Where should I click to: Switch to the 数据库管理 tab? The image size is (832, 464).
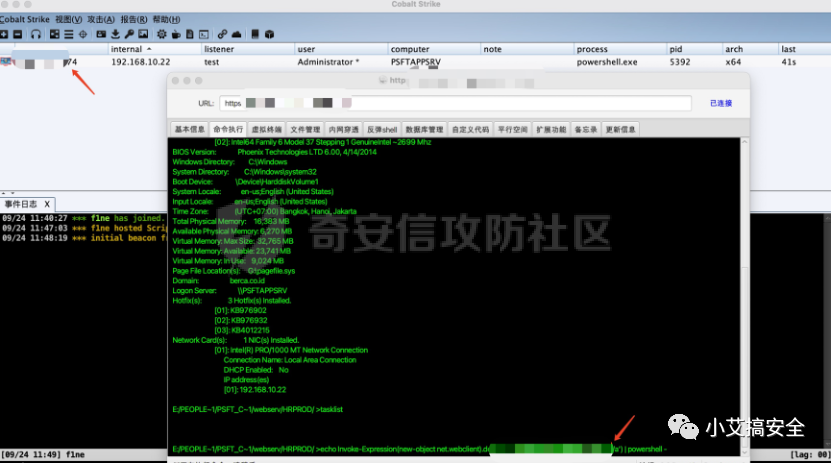(x=424, y=129)
